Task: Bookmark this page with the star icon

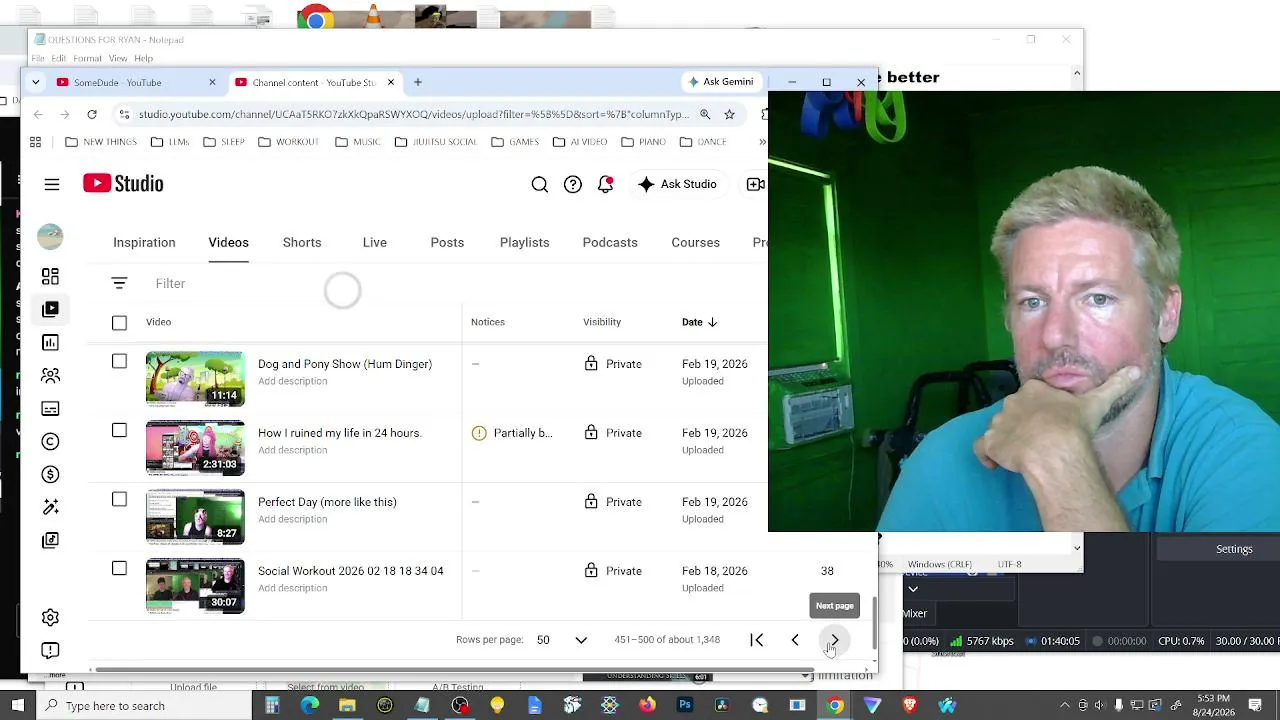Action: click(729, 114)
